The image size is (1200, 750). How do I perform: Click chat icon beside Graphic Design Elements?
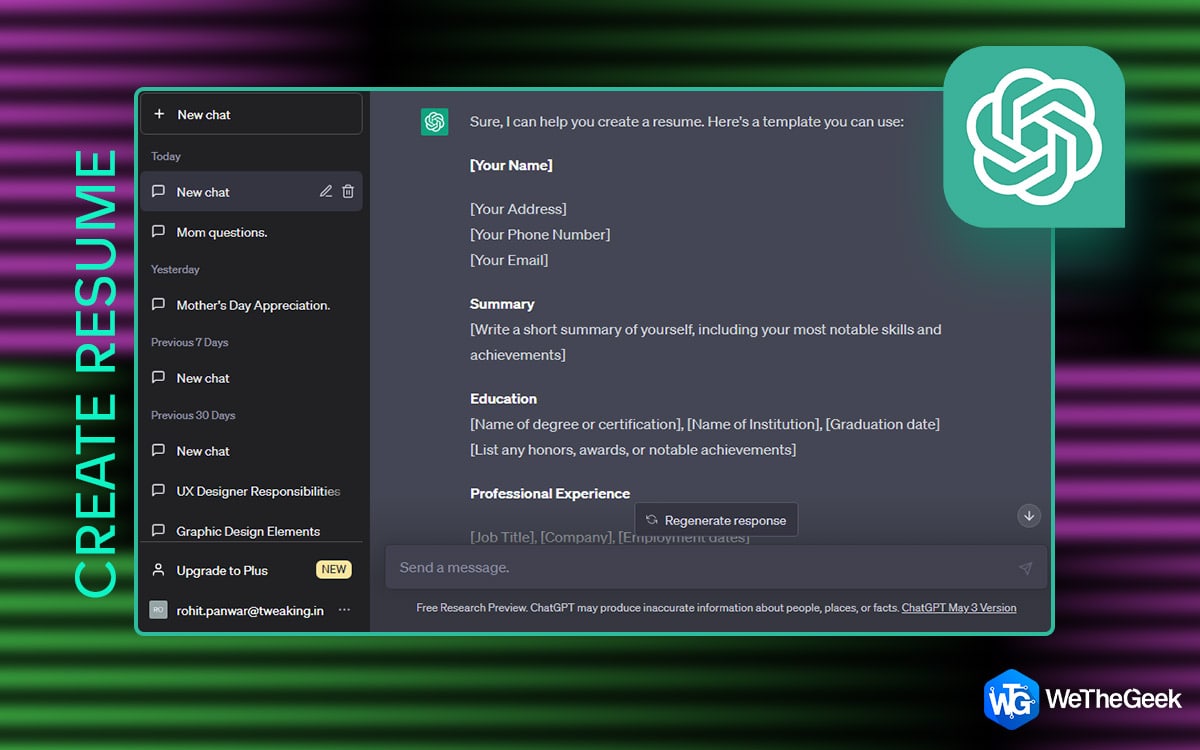[158, 531]
